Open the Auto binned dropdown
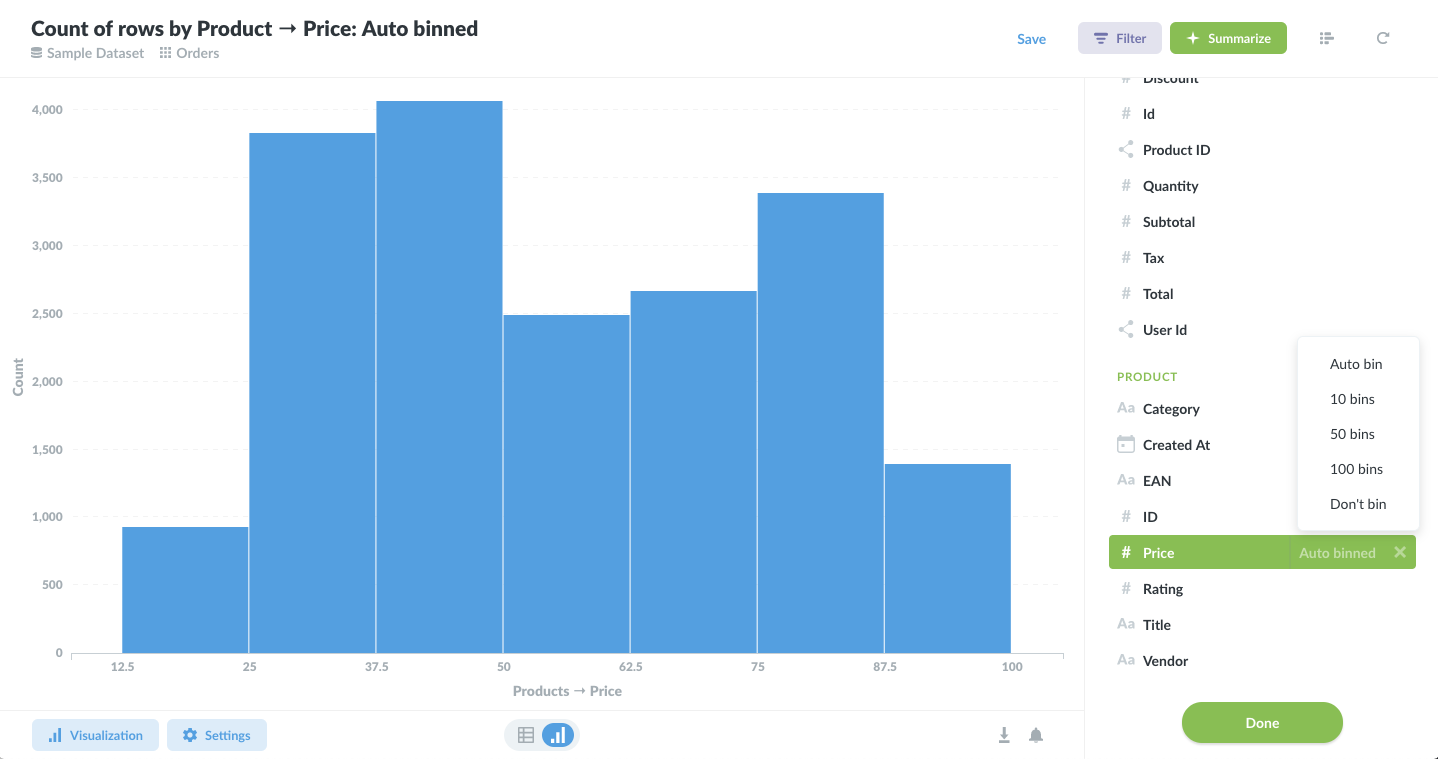 [1337, 553]
